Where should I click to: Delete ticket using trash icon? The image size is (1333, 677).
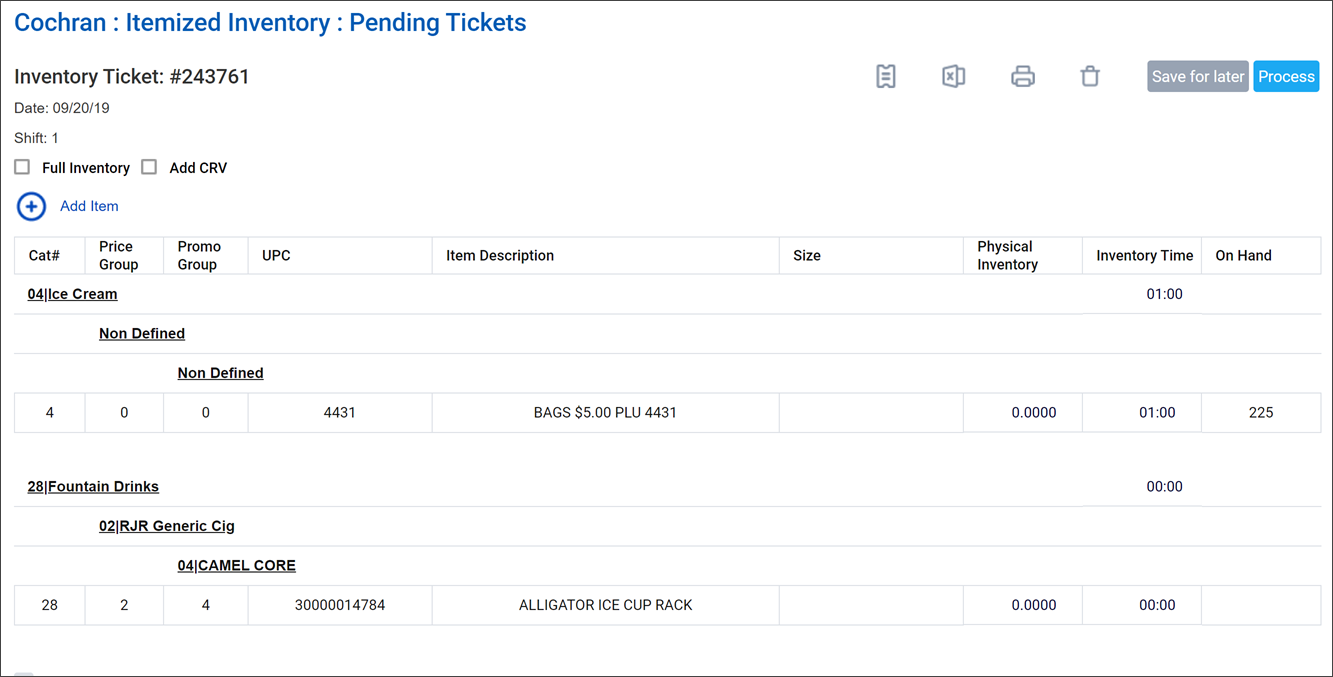(x=1090, y=77)
